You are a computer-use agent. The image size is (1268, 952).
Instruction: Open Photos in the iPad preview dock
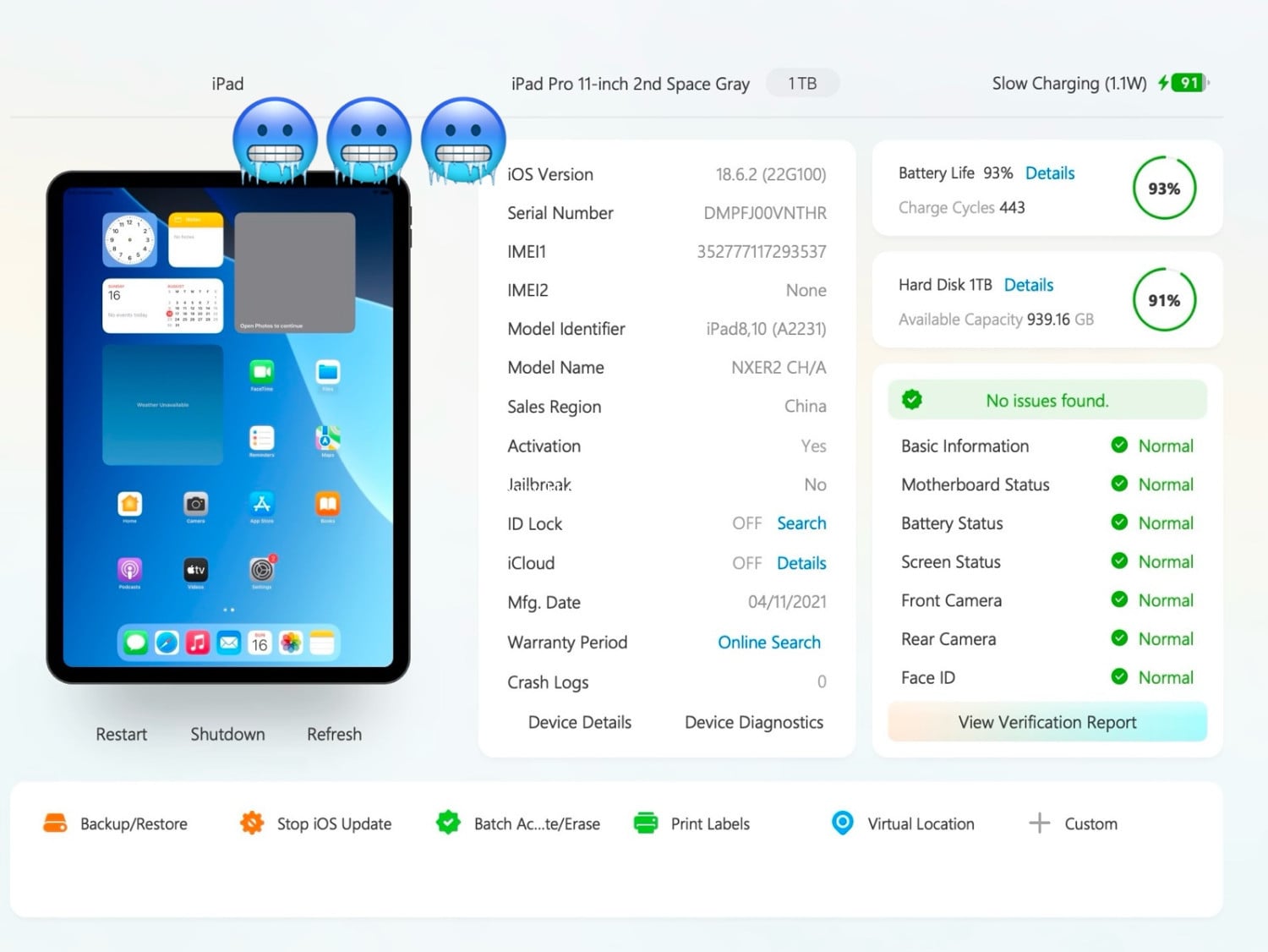coord(291,643)
